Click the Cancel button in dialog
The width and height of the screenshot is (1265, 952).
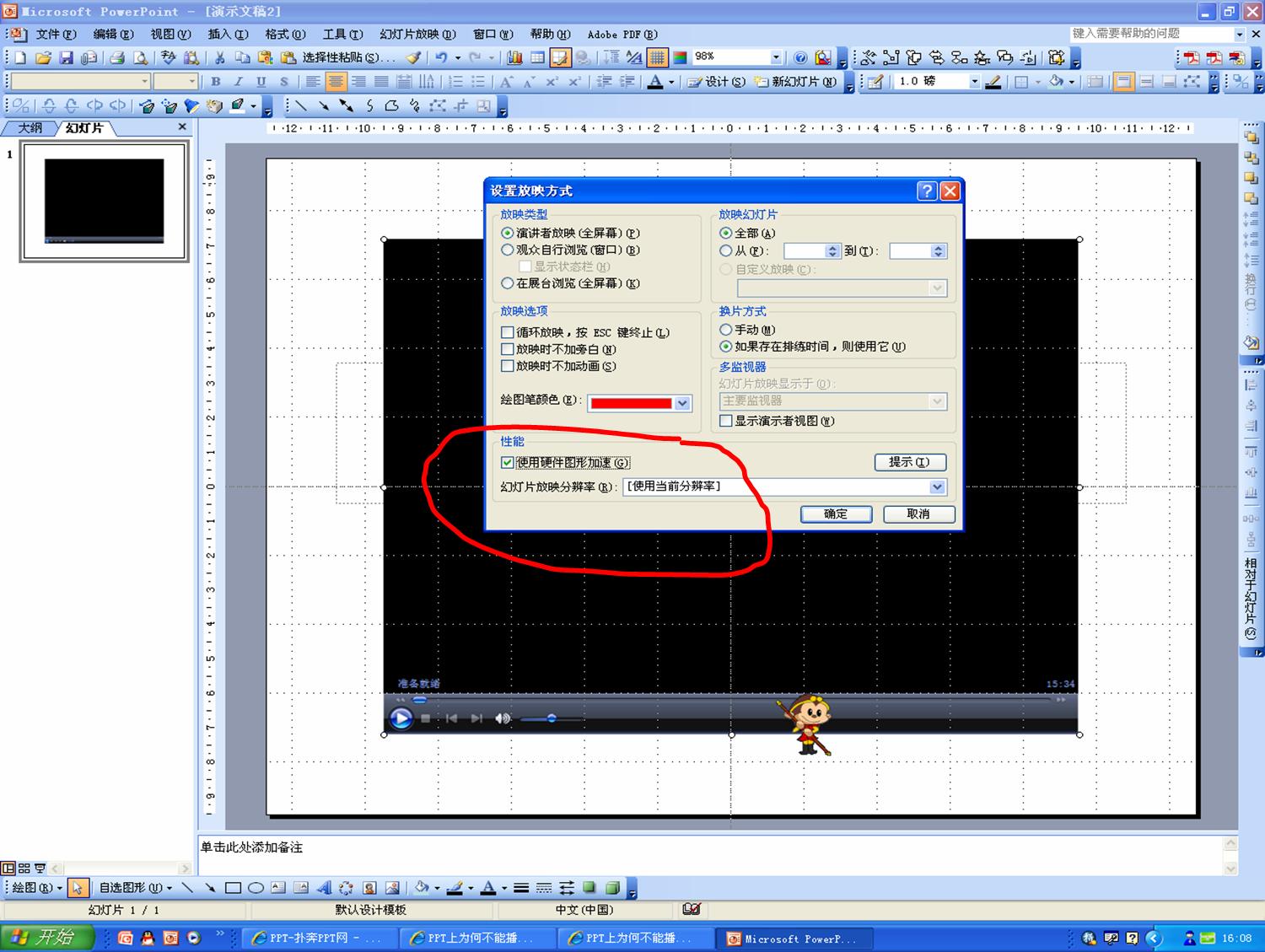(918, 514)
